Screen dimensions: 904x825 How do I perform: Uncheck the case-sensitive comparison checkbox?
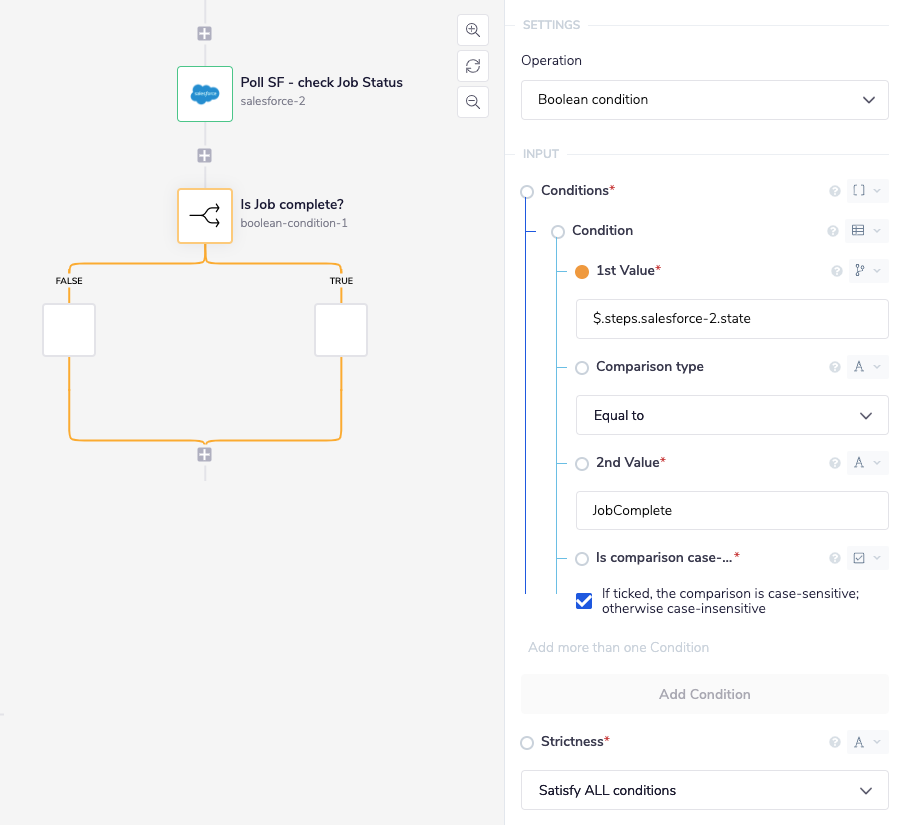pos(583,601)
